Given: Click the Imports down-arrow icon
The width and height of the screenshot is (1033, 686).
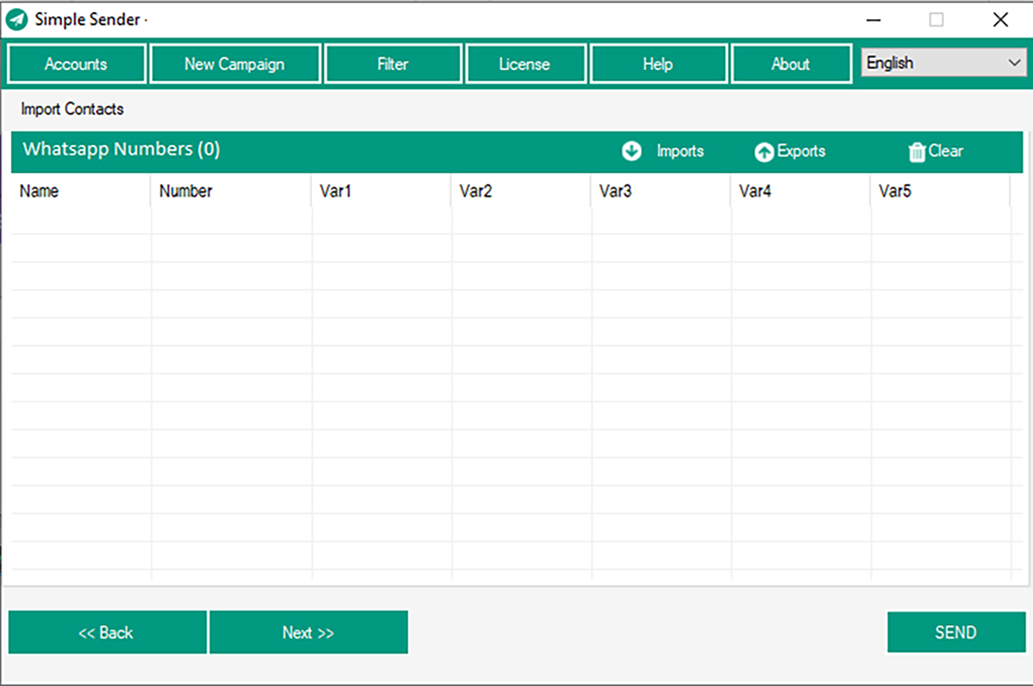Looking at the screenshot, I should [631, 151].
